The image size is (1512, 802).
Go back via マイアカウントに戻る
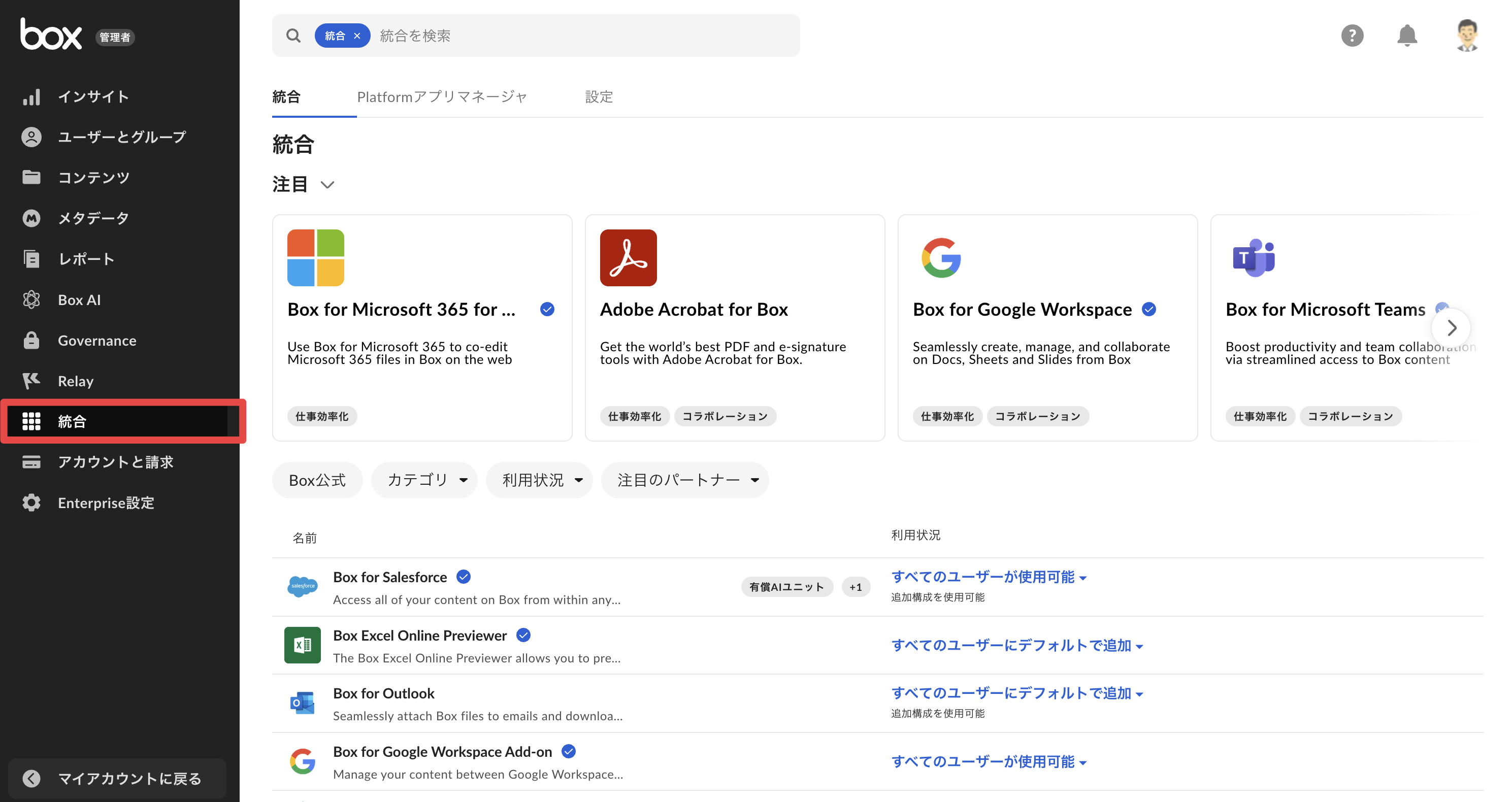(x=117, y=779)
